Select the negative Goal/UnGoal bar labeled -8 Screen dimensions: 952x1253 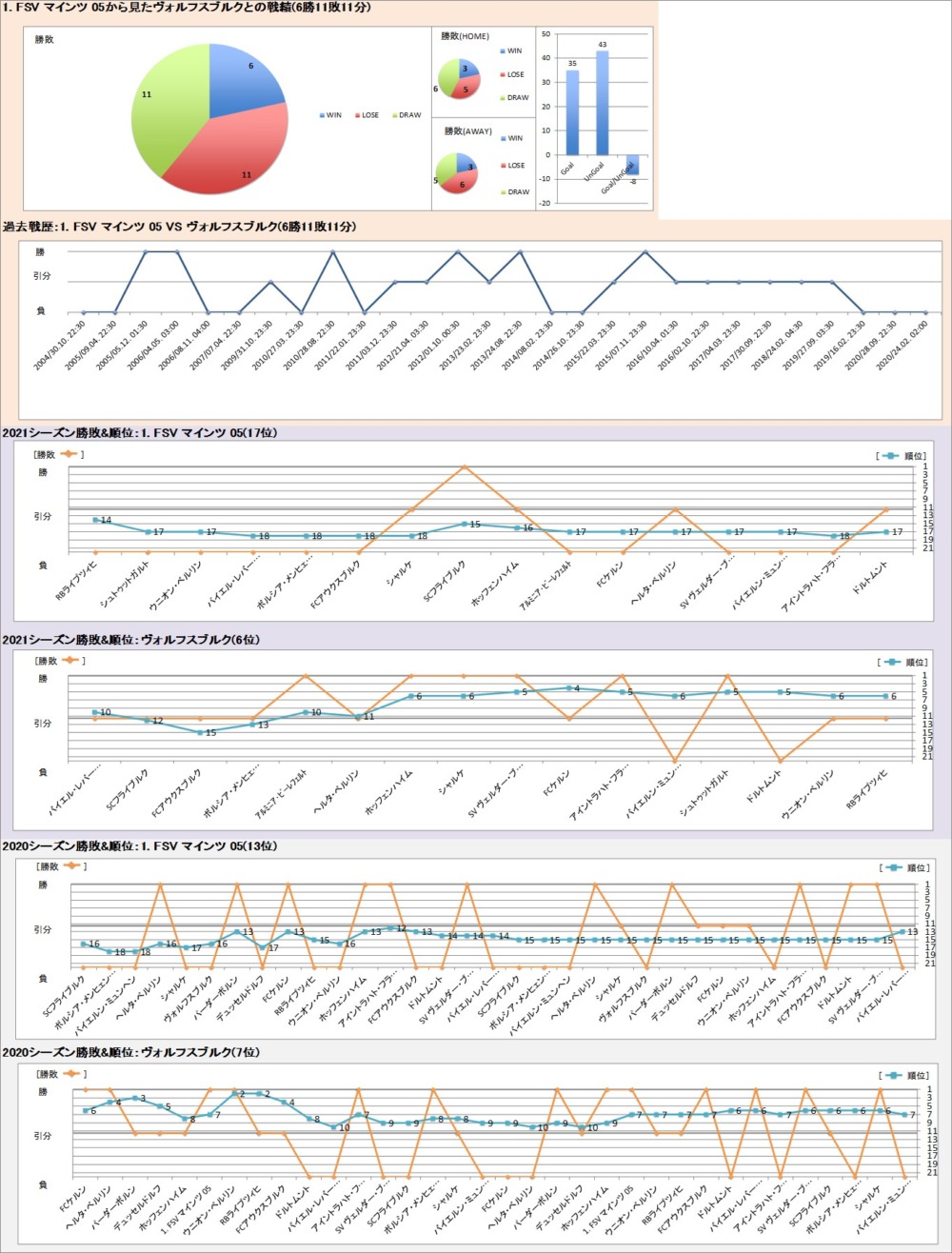(x=632, y=165)
